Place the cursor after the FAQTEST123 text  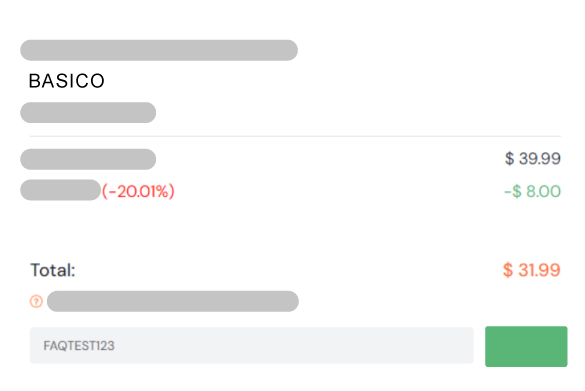[116, 346]
